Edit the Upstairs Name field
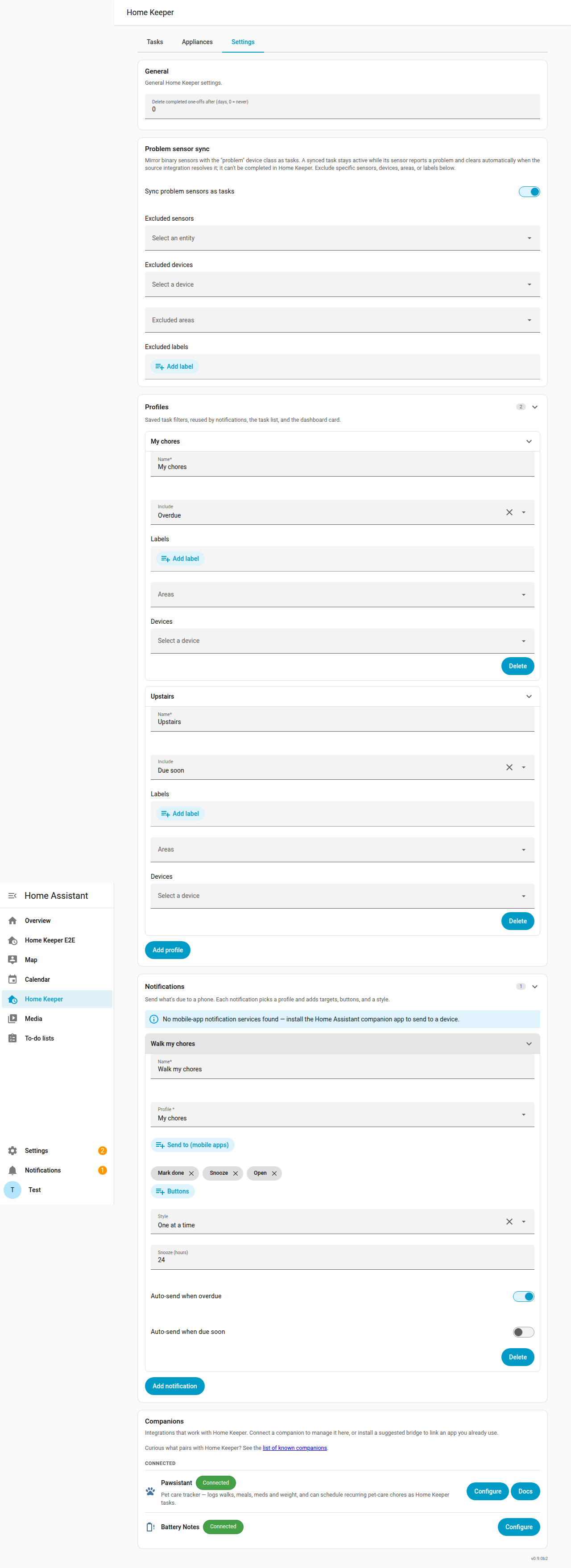571x1568 pixels. click(342, 718)
